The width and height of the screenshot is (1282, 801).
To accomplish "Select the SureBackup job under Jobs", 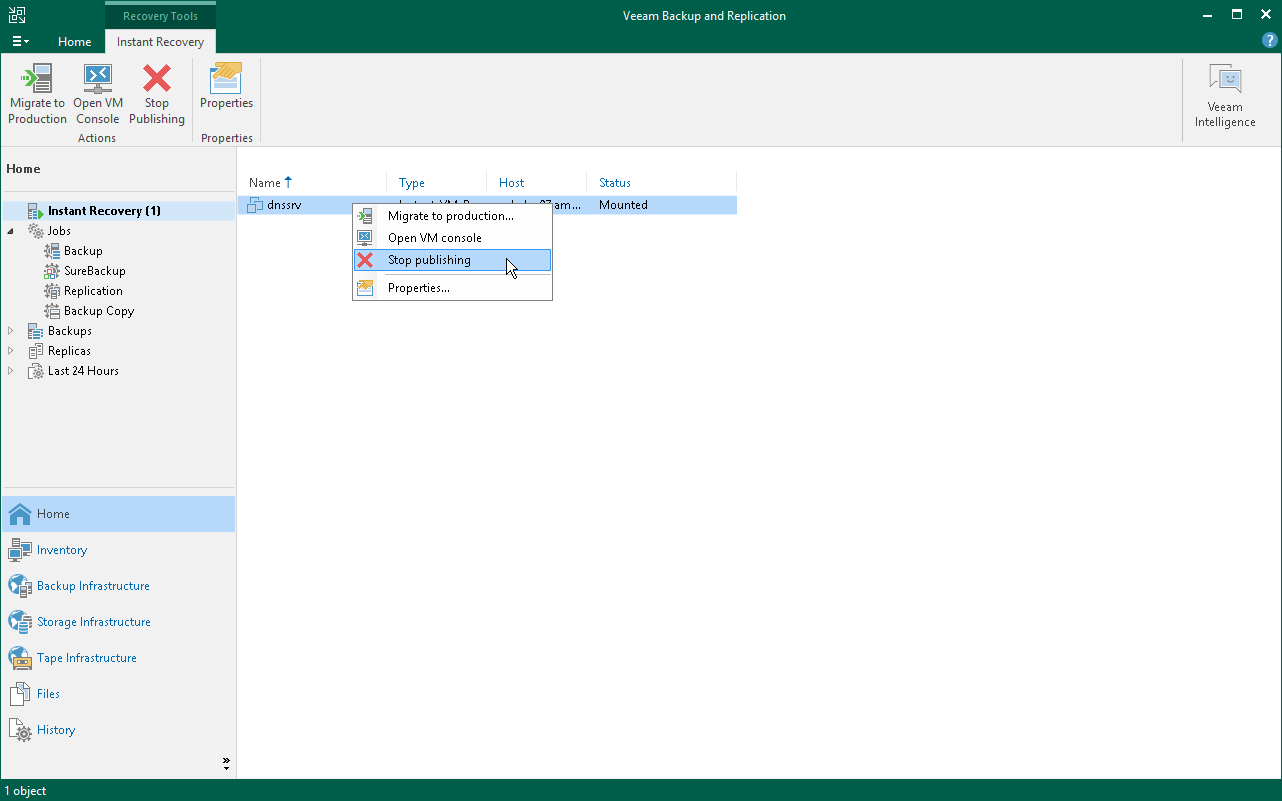I will coord(95,270).
